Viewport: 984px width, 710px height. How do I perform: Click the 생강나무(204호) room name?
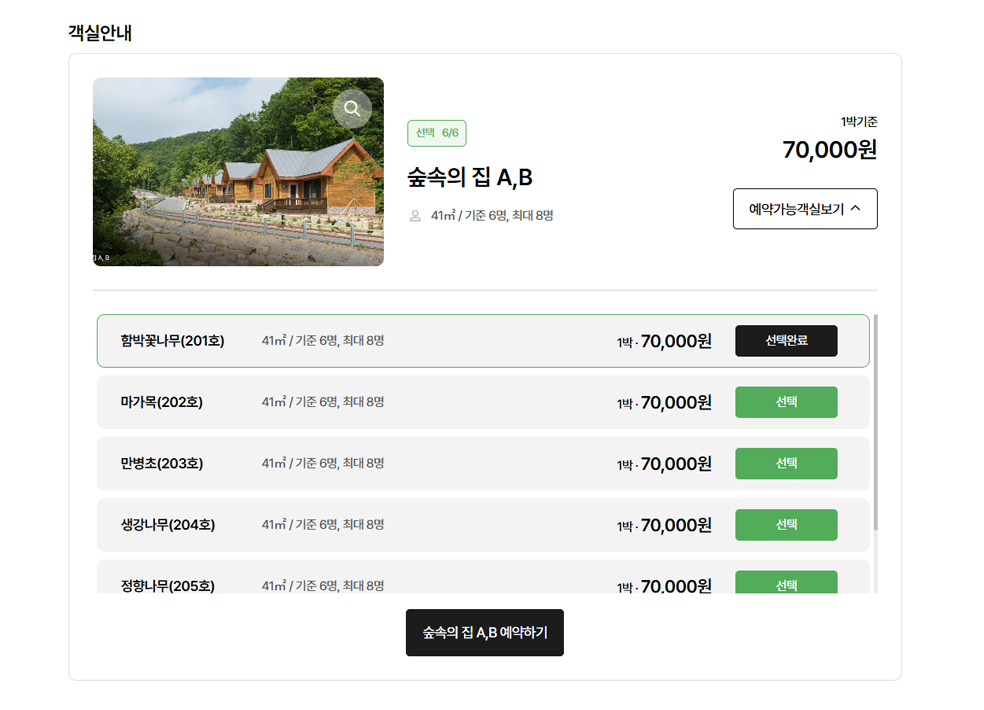click(x=167, y=525)
